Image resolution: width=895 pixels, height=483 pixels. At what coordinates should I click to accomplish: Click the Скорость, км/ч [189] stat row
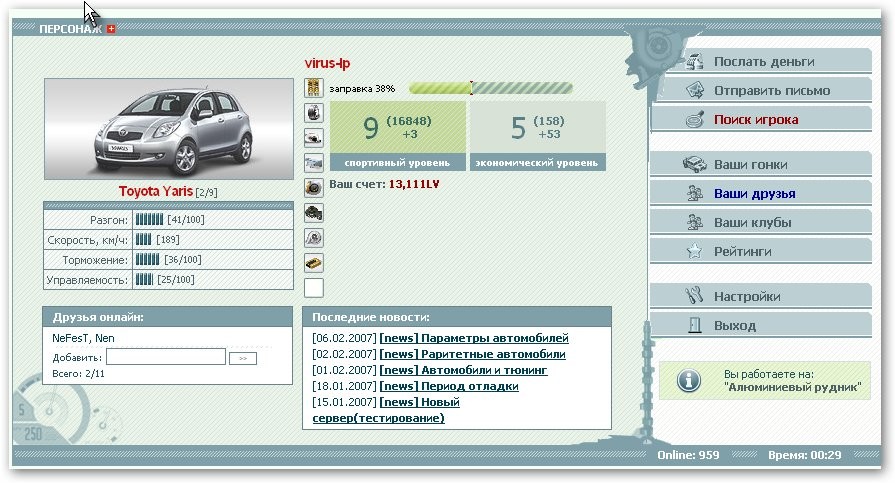click(168, 240)
